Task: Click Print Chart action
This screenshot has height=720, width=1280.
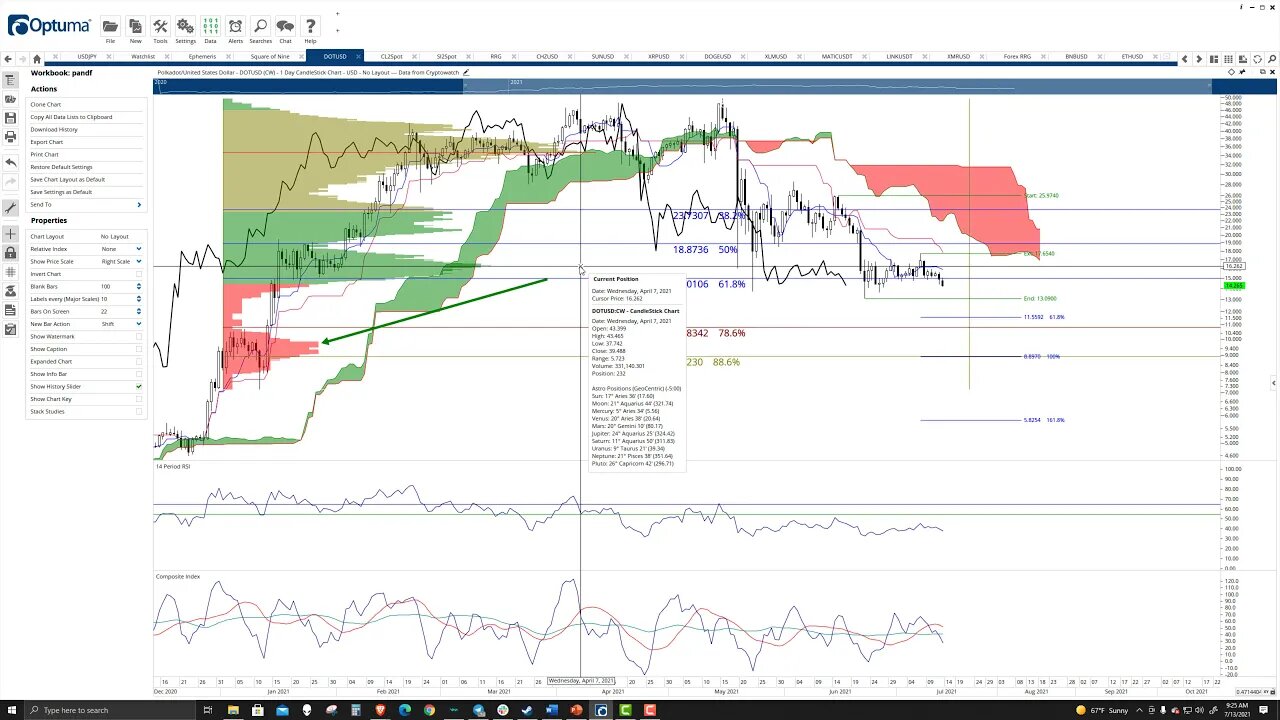Action: (x=44, y=154)
